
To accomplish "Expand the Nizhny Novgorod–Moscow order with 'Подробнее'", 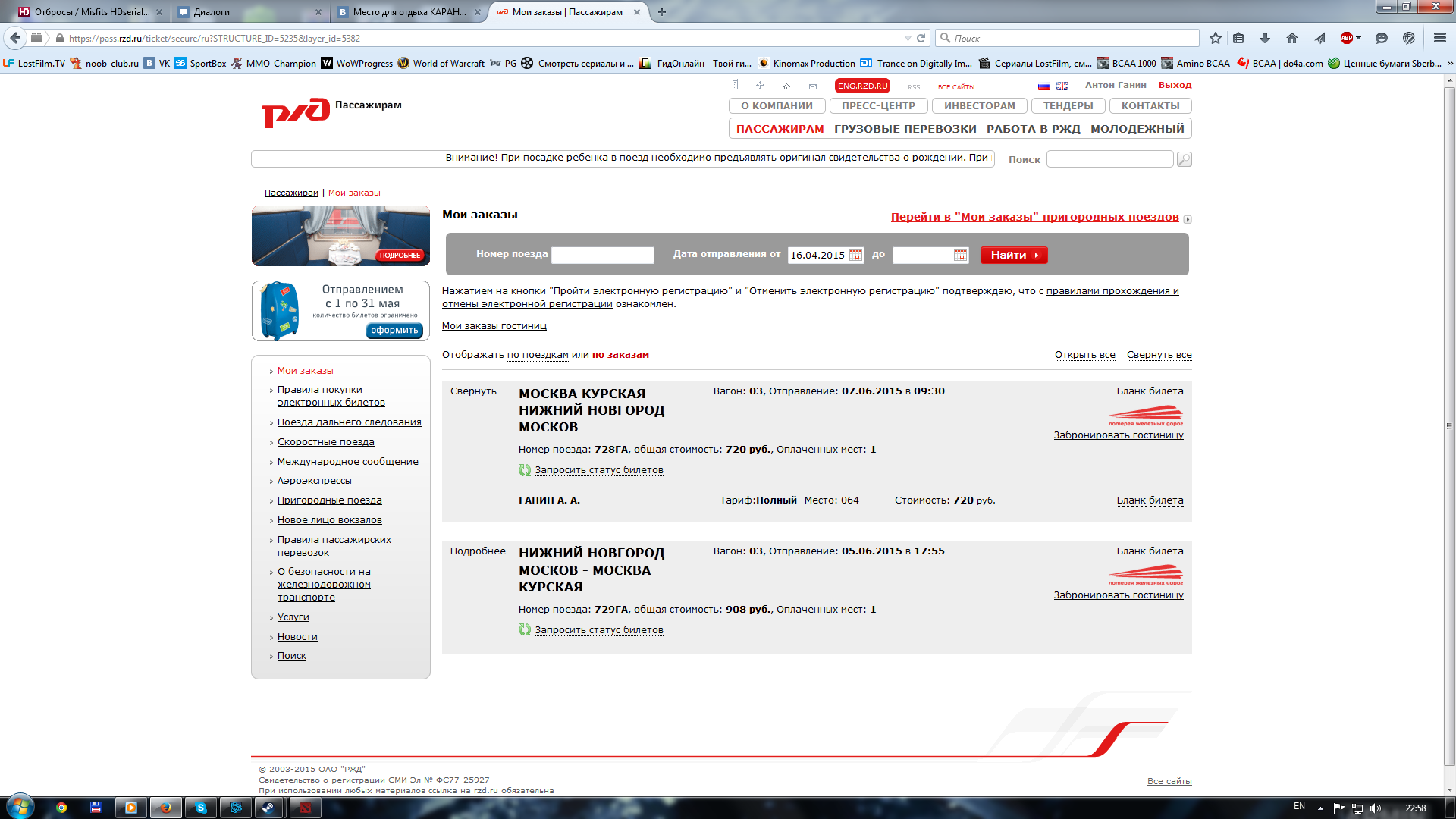I will [x=478, y=551].
